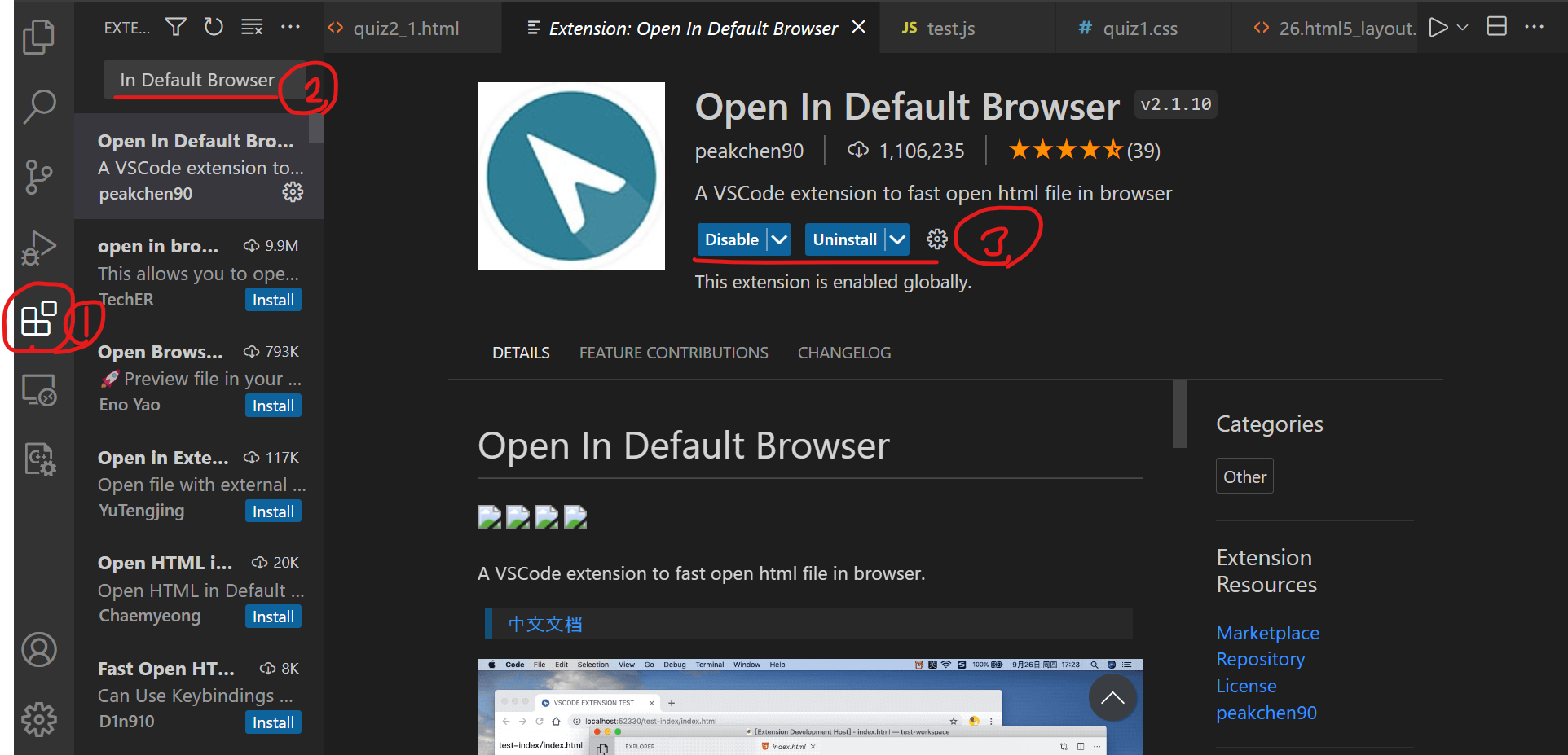The image size is (1568, 755).
Task: Click the details pane vertical scrollbar
Action: (x=1179, y=414)
